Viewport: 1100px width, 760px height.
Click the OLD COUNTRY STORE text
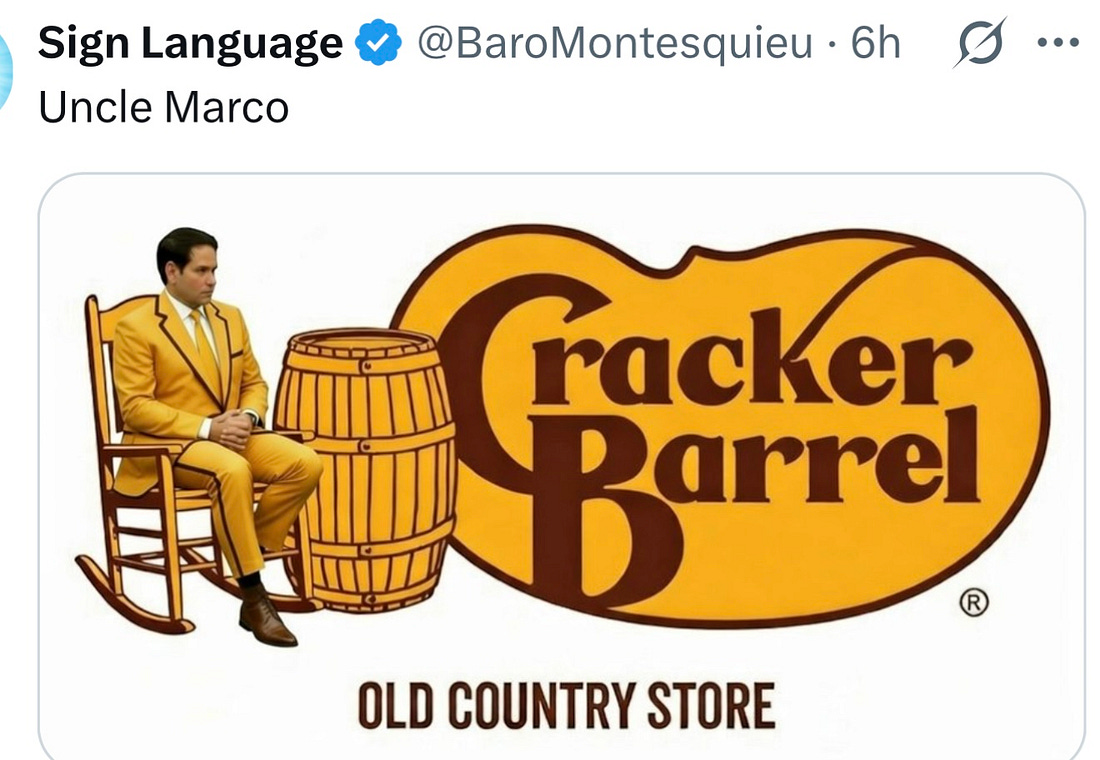tap(566, 705)
